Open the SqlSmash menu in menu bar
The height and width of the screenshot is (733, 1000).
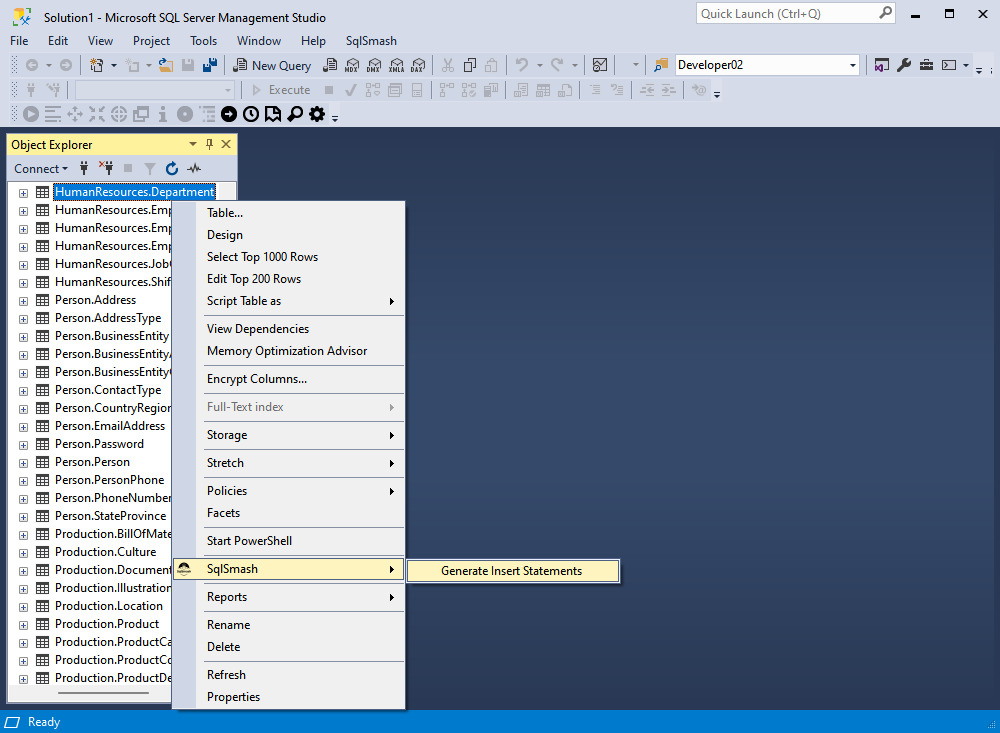[371, 41]
